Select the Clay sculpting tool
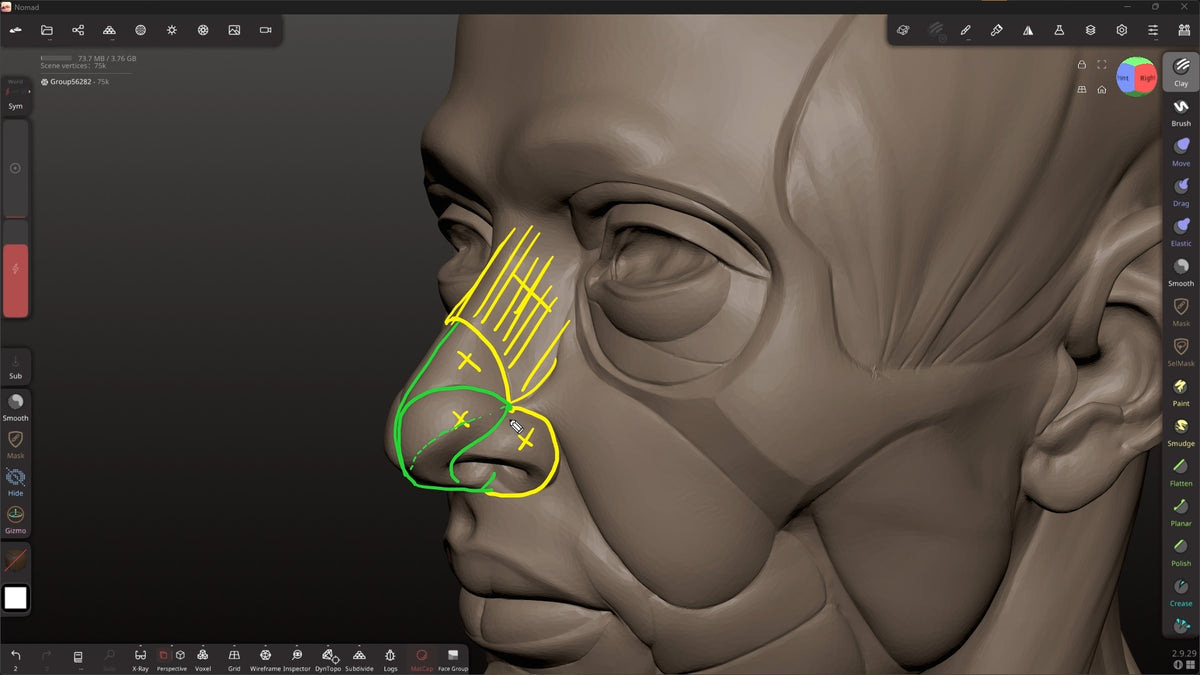1200x675 pixels. pyautogui.click(x=1181, y=71)
